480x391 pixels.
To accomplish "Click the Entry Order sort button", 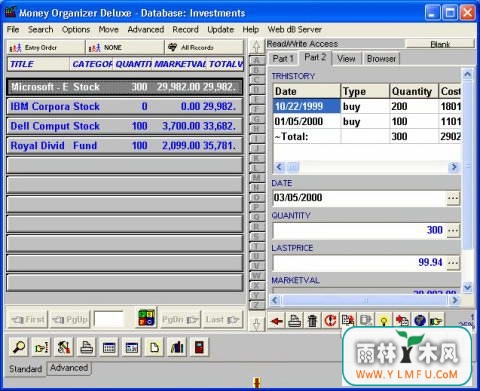I will [x=45, y=48].
